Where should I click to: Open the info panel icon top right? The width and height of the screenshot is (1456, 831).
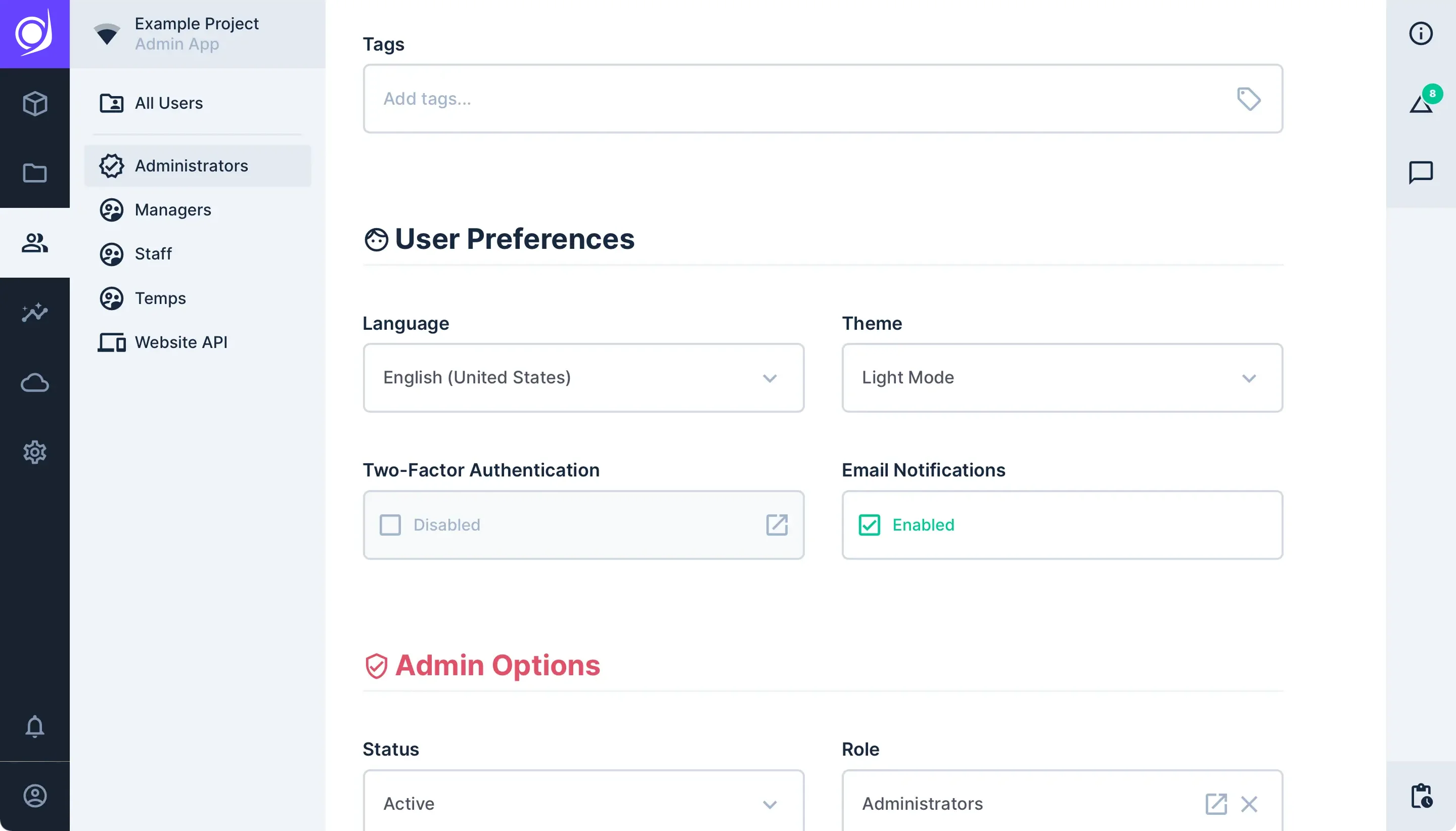pos(1421,33)
